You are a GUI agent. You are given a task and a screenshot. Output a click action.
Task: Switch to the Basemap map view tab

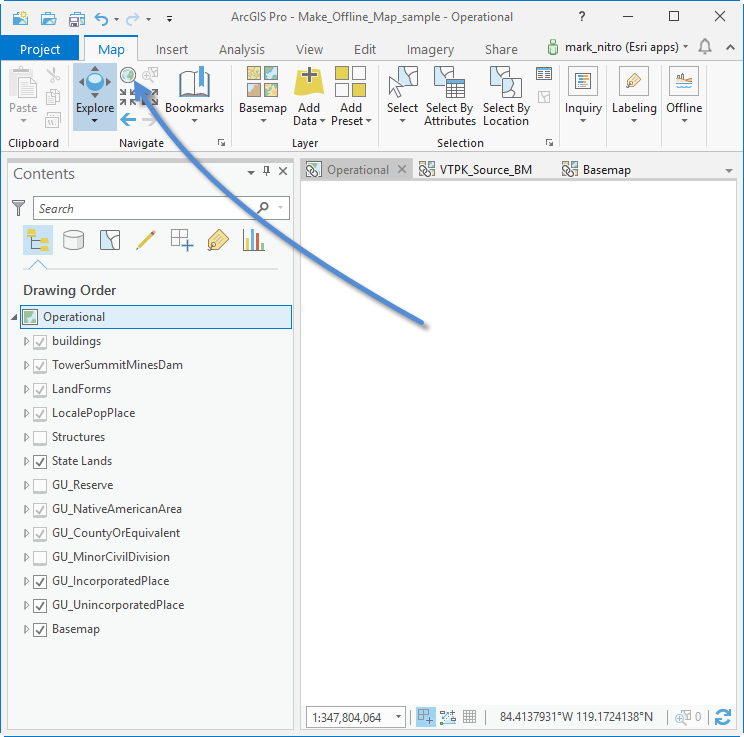tap(596, 169)
